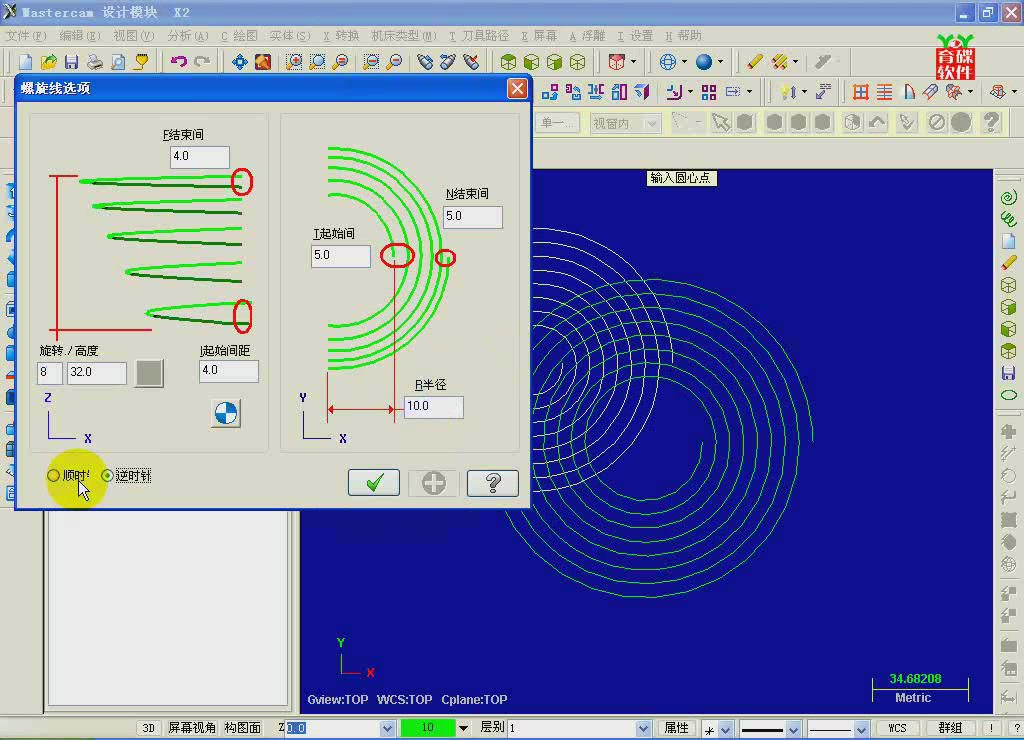
Task: Select the 顺时针 clockwise radio button
Action: [x=54, y=475]
